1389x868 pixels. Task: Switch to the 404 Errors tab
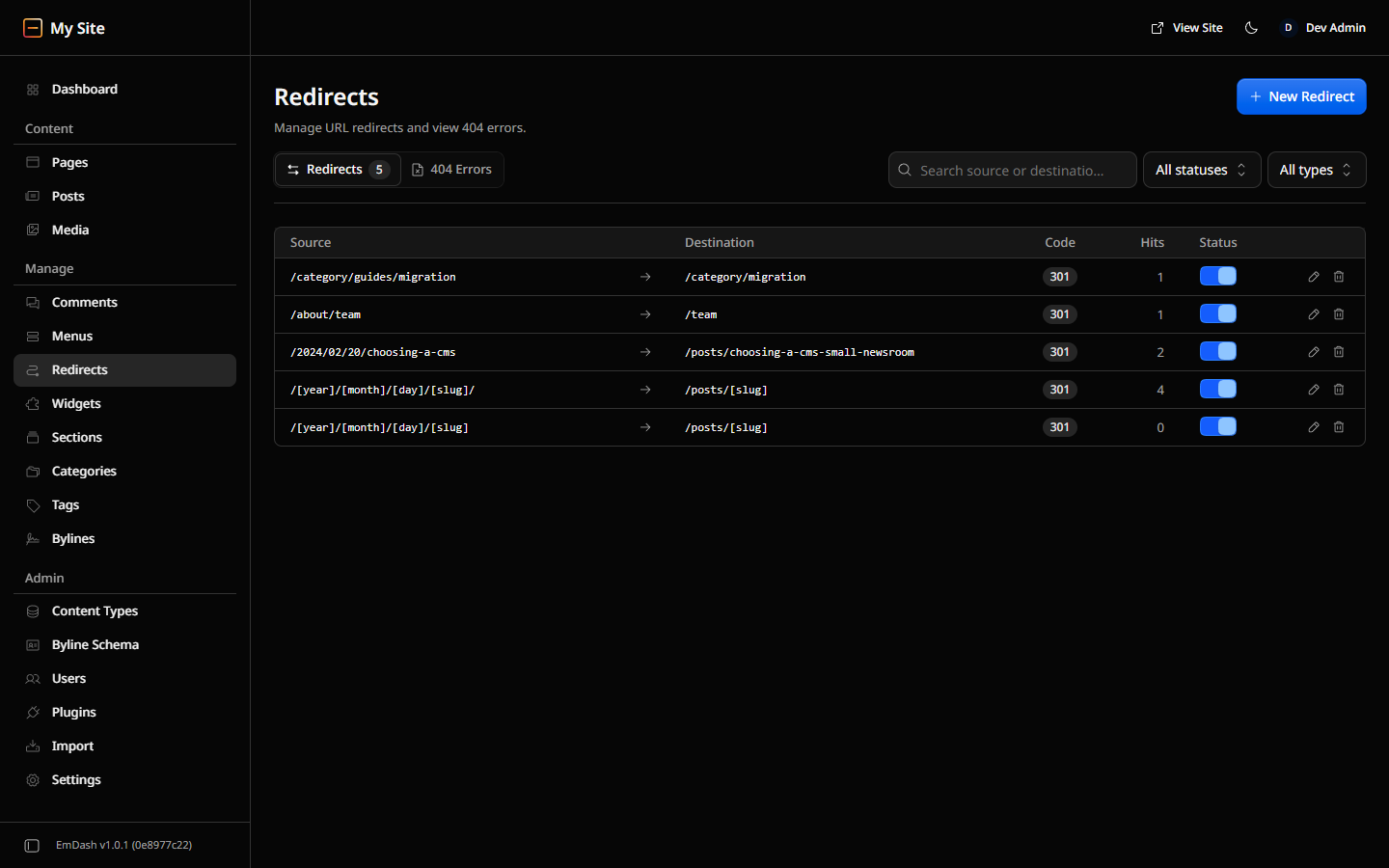451,170
